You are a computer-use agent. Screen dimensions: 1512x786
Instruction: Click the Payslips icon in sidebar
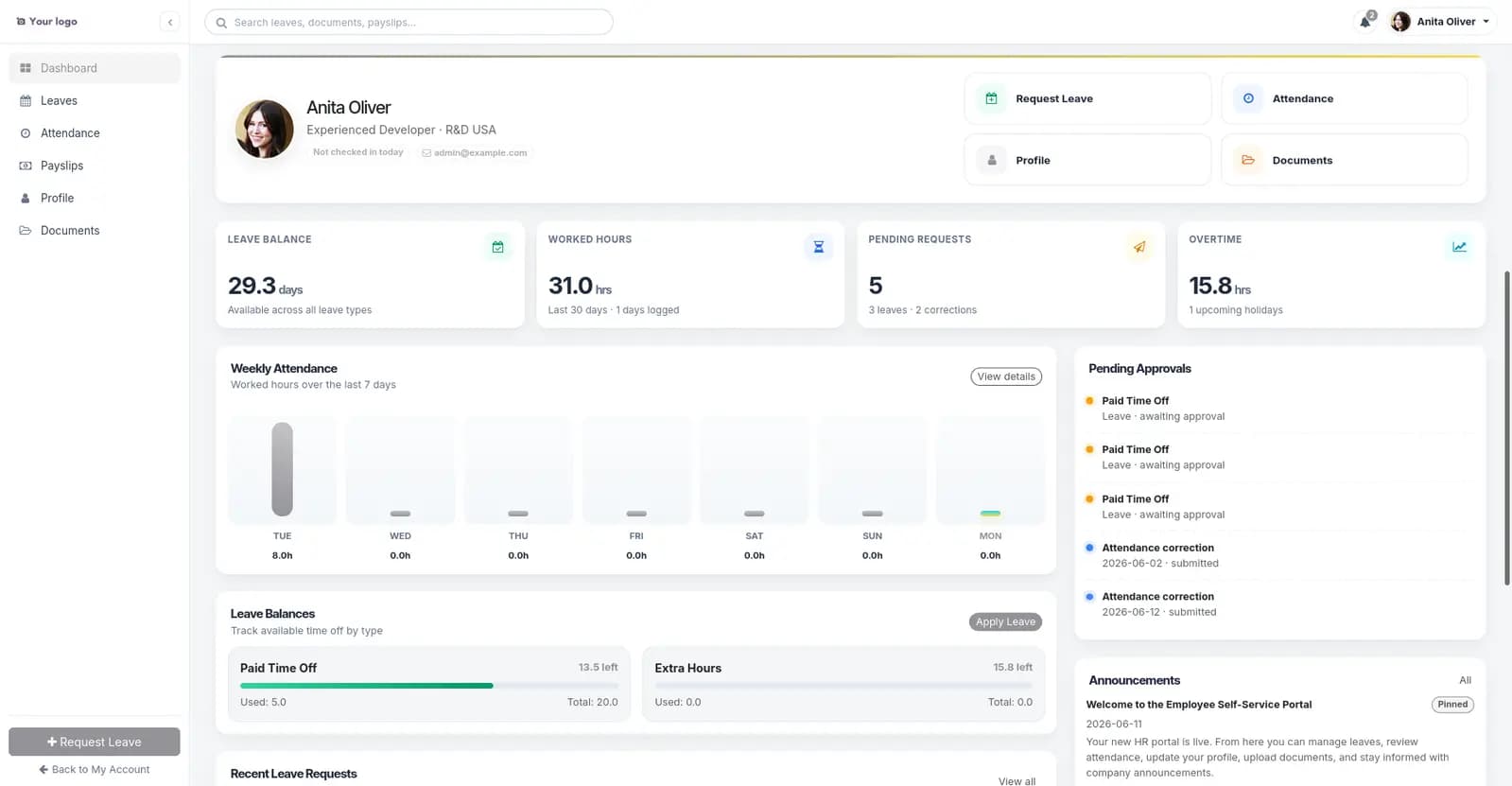26,166
